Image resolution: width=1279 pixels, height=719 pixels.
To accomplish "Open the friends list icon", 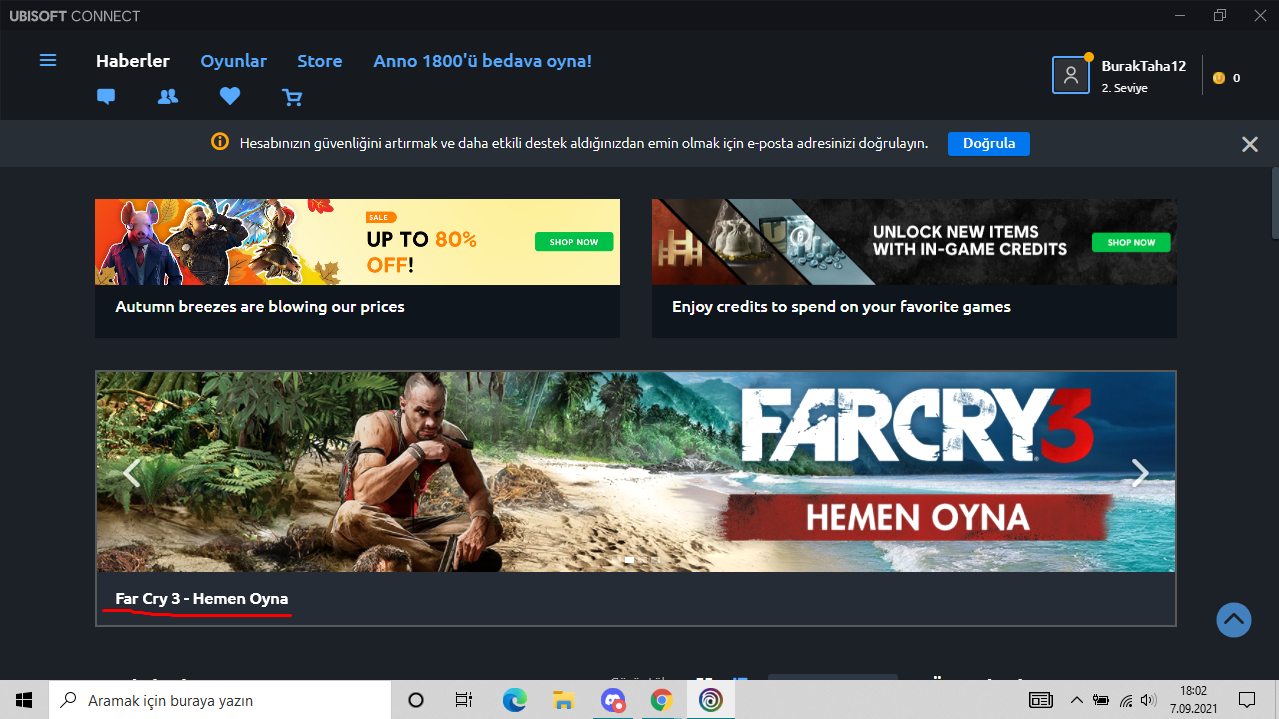I will pyautogui.click(x=168, y=97).
